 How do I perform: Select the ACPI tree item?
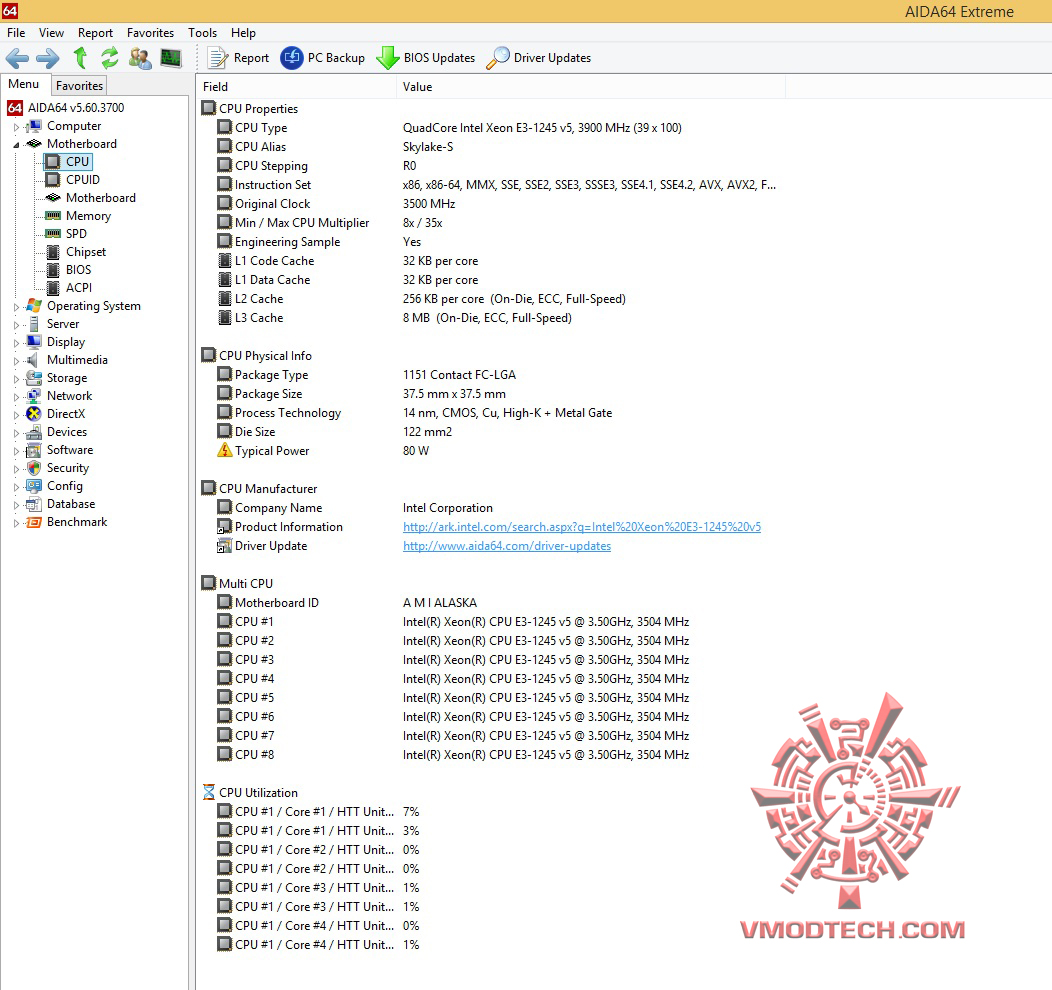(x=78, y=288)
